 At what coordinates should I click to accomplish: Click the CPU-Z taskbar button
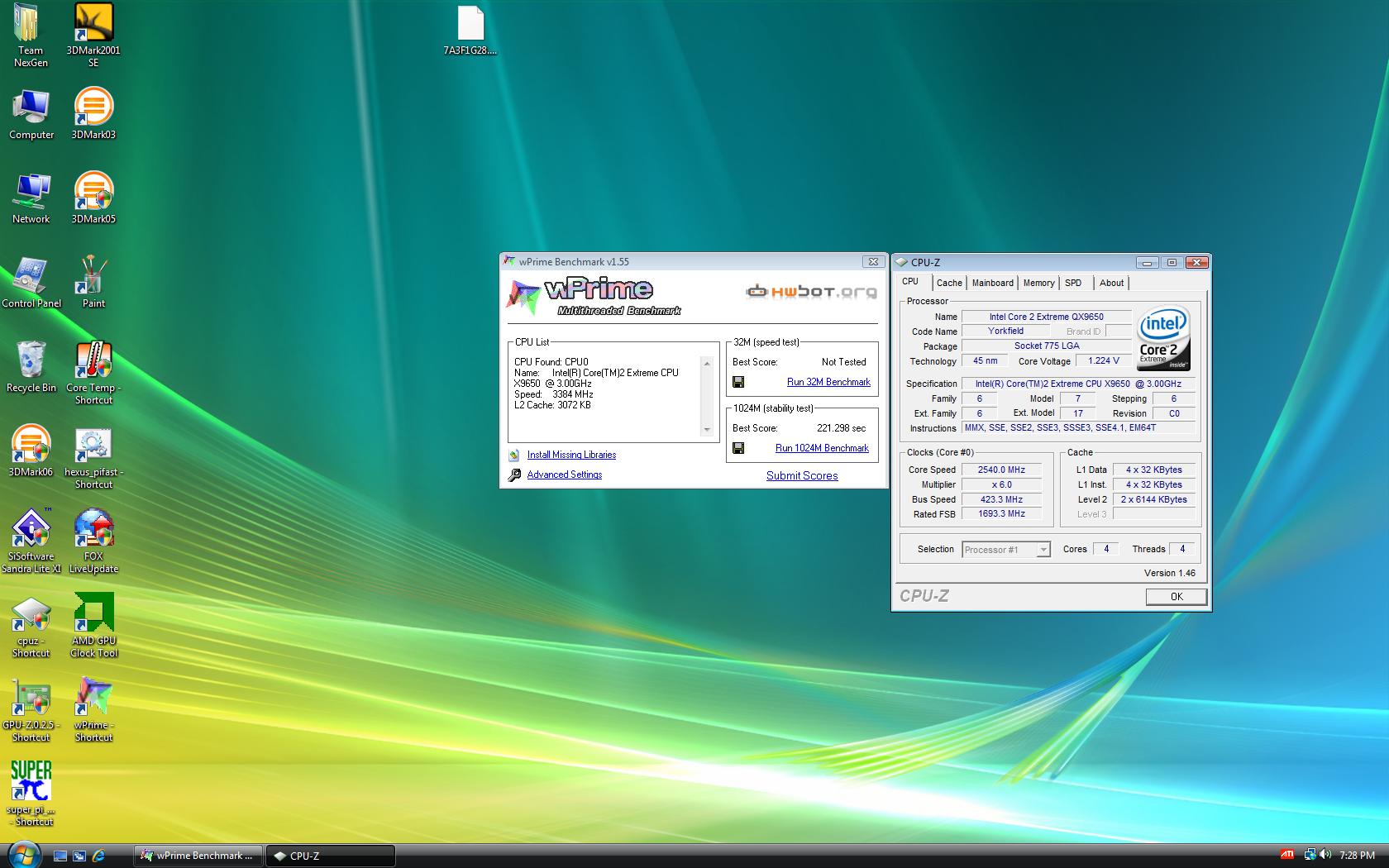click(331, 856)
